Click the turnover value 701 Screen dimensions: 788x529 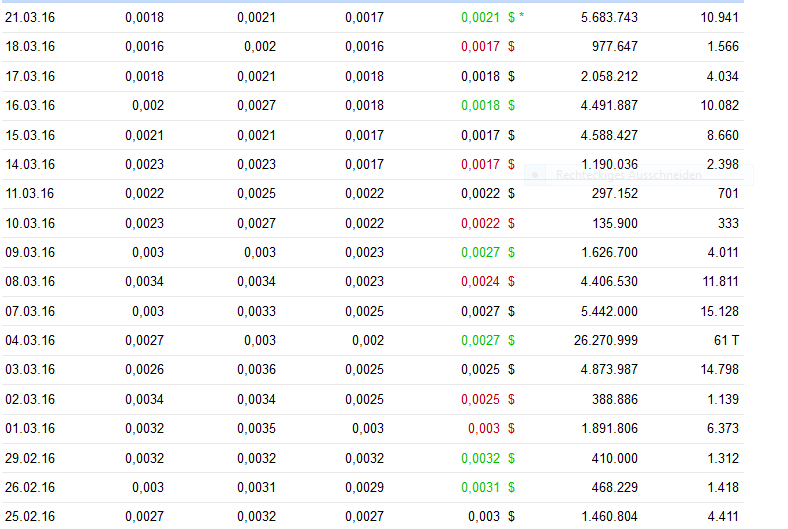tap(728, 193)
